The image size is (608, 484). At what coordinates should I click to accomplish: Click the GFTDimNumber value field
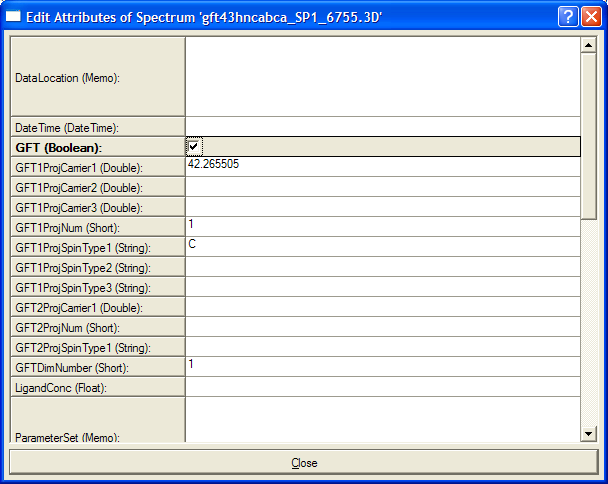tap(382, 367)
